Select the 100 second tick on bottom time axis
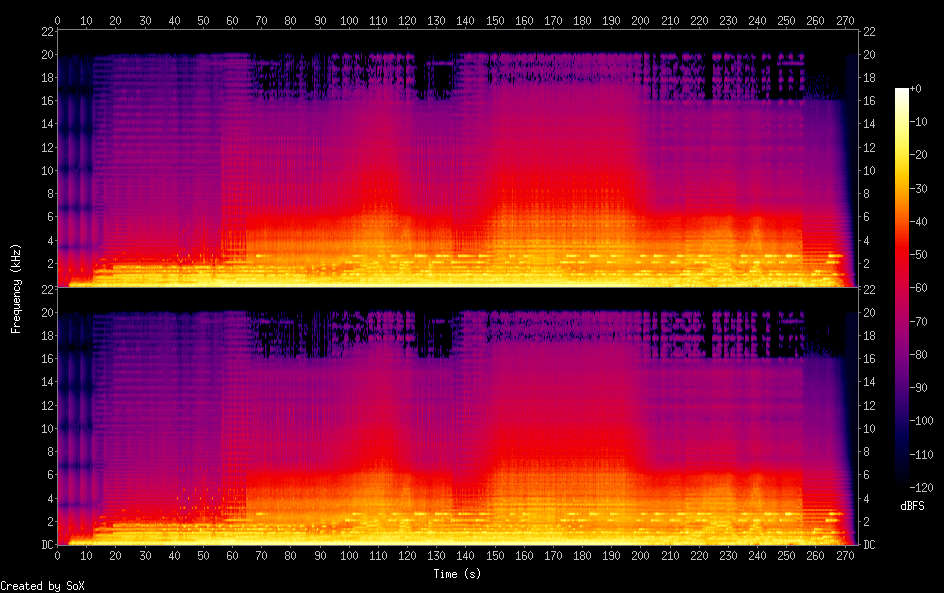Viewport: 944px width, 593px height. coord(349,556)
